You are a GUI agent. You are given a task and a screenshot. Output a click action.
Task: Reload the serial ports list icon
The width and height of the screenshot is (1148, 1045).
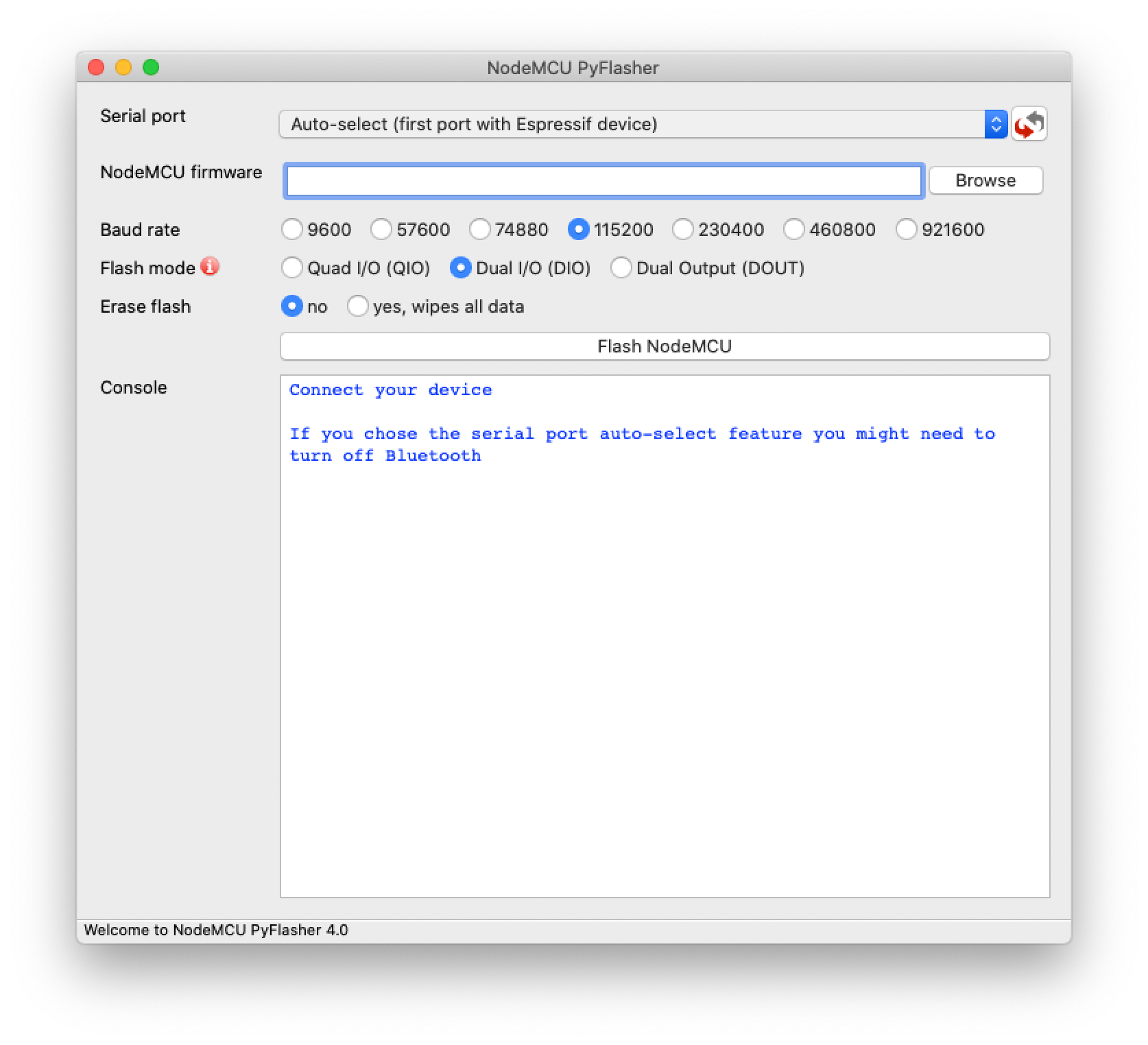(x=1029, y=124)
